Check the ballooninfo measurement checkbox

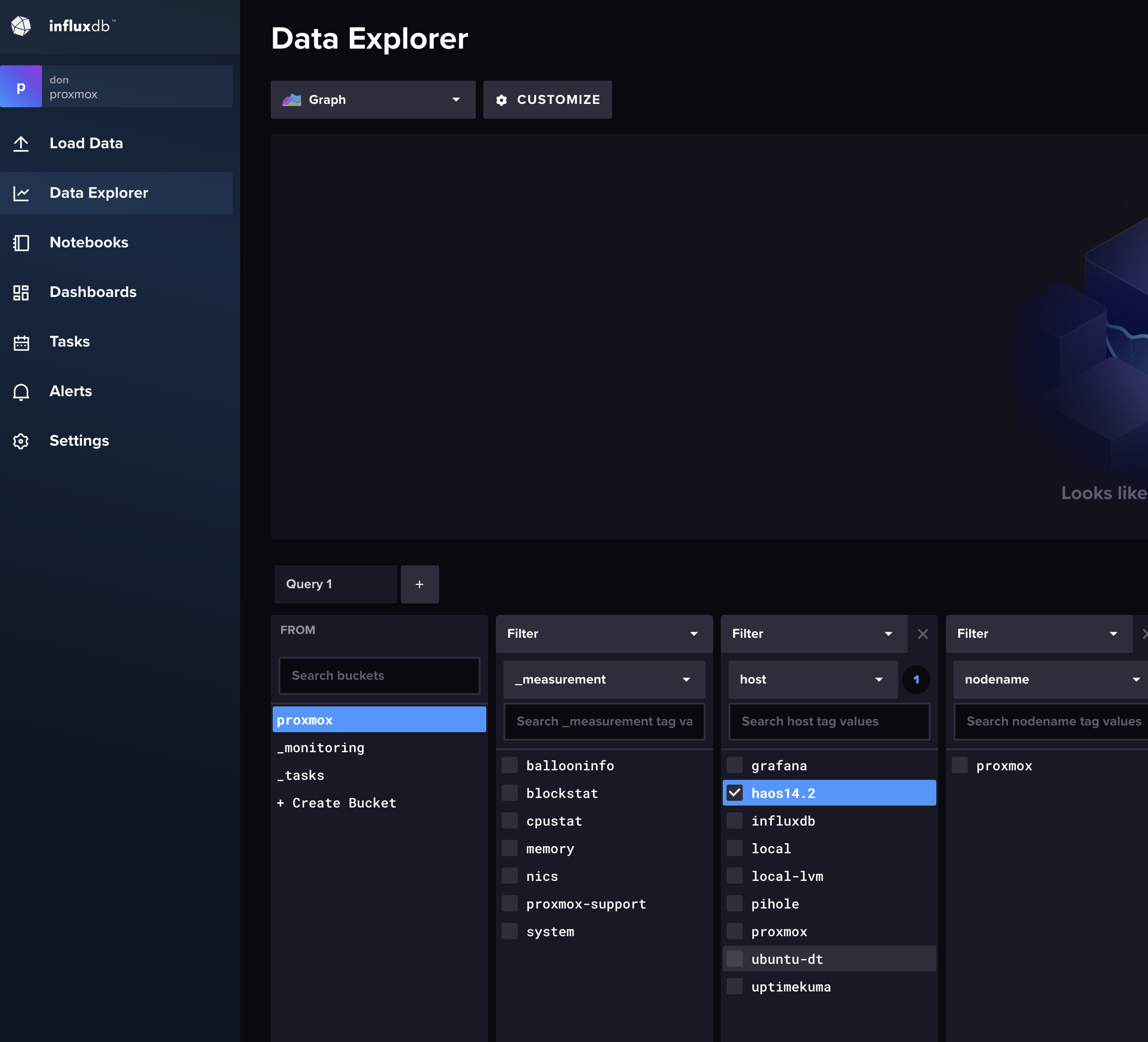coord(510,765)
